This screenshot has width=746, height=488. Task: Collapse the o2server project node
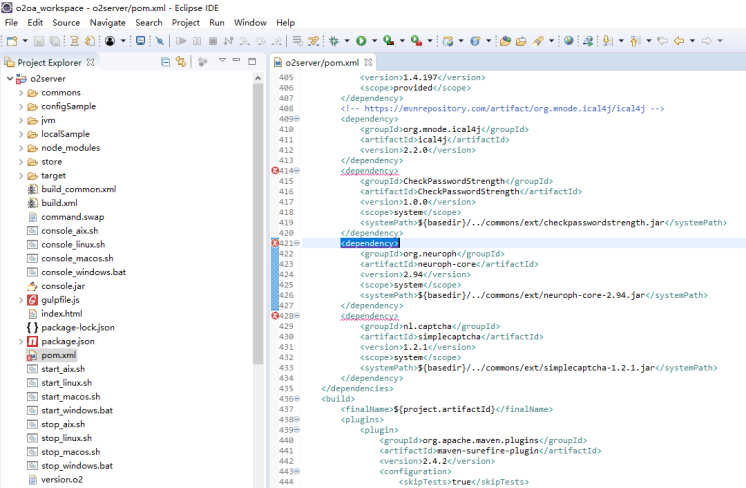(9, 79)
